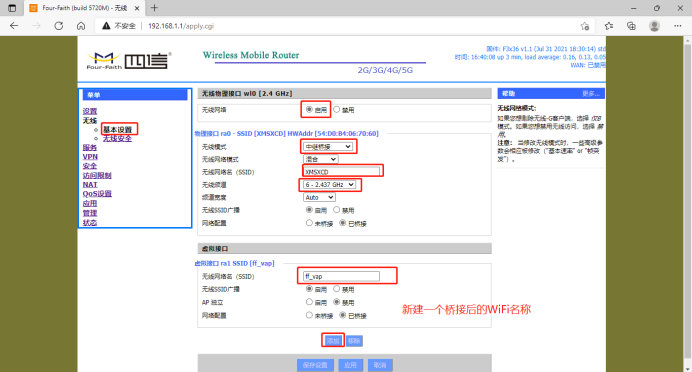Click the 添加 virtual interface button
The image size is (692, 372).
click(x=333, y=341)
